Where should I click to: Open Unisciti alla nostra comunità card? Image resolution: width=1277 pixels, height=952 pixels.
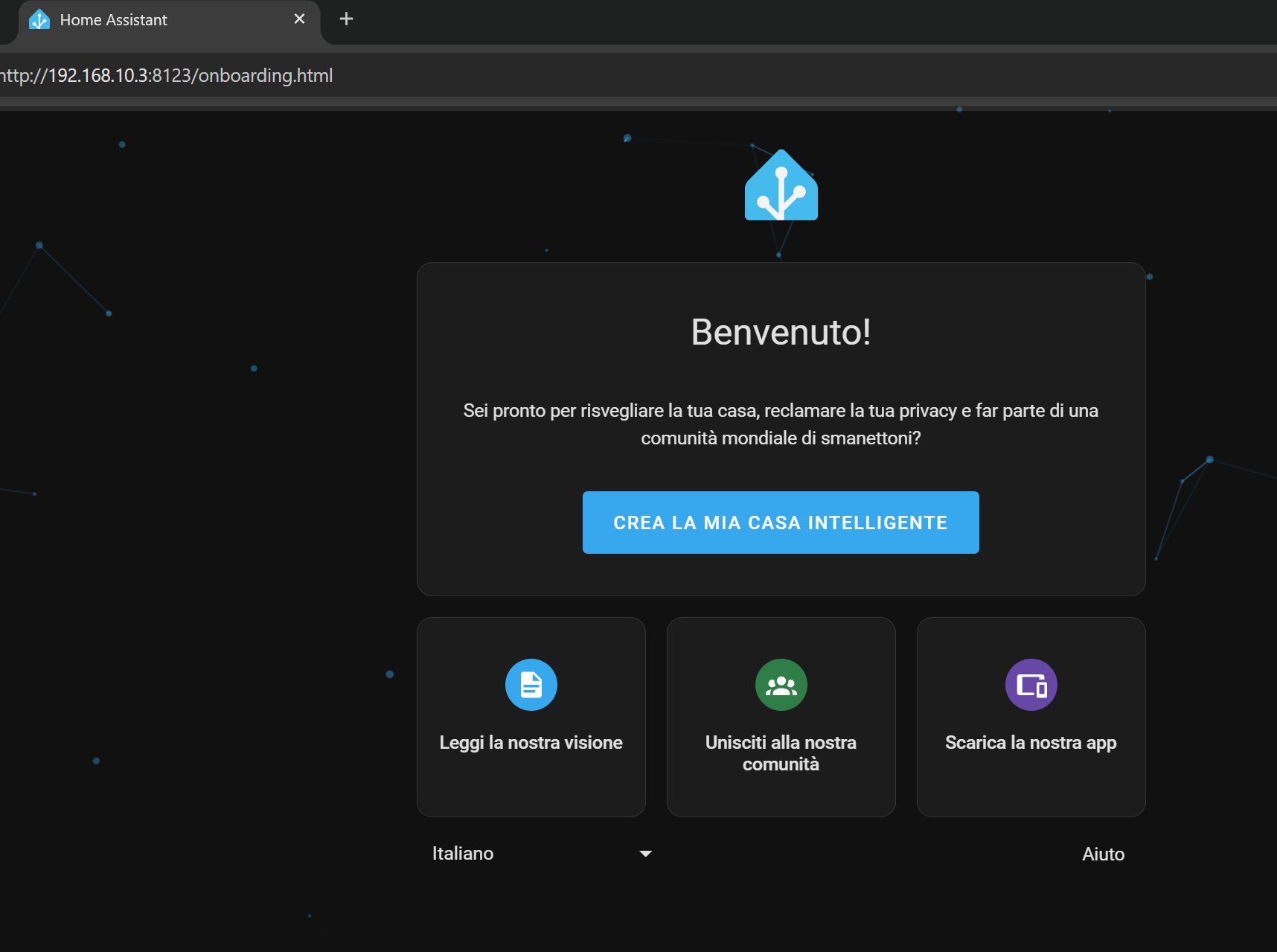click(x=781, y=717)
